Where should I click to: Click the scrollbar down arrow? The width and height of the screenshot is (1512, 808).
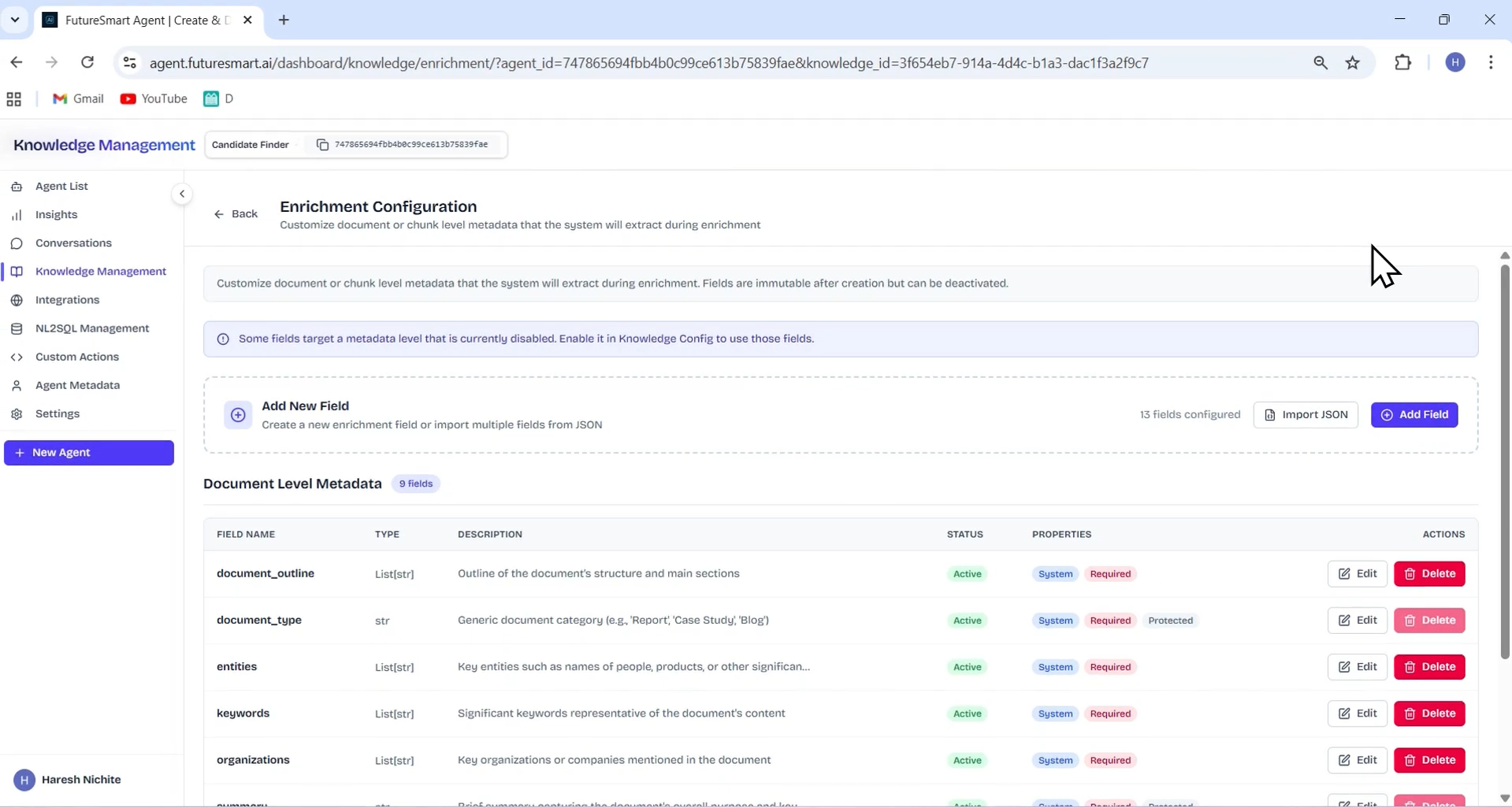pos(1504,798)
